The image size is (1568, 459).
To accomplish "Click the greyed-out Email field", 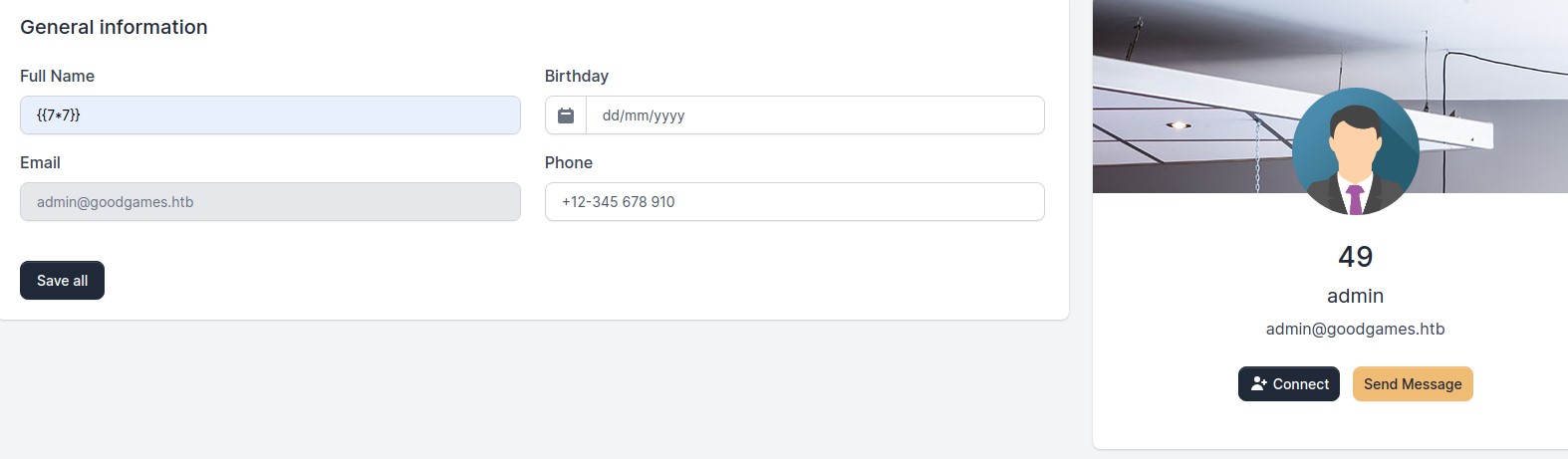I will point(270,202).
